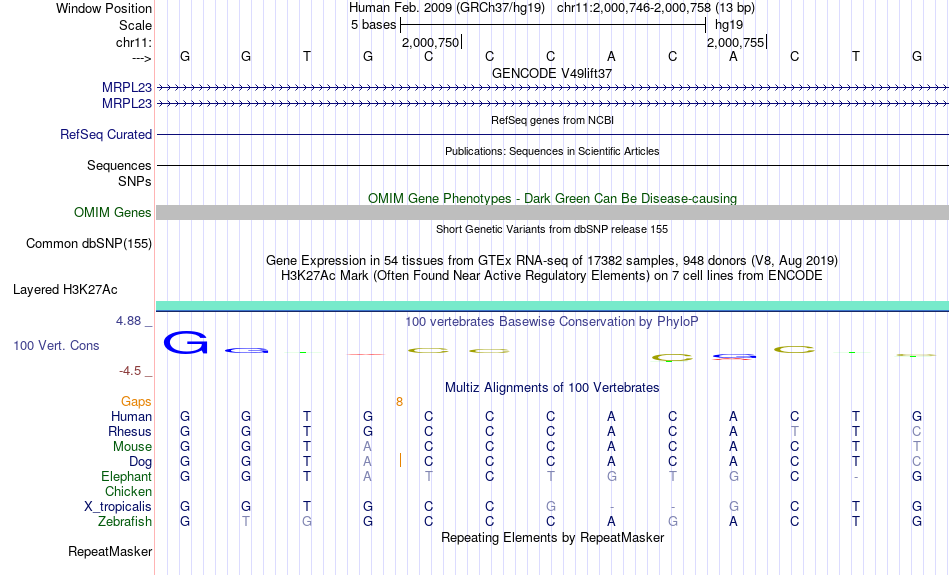
Task: Click the base sequence arrow label
Action: (141, 58)
